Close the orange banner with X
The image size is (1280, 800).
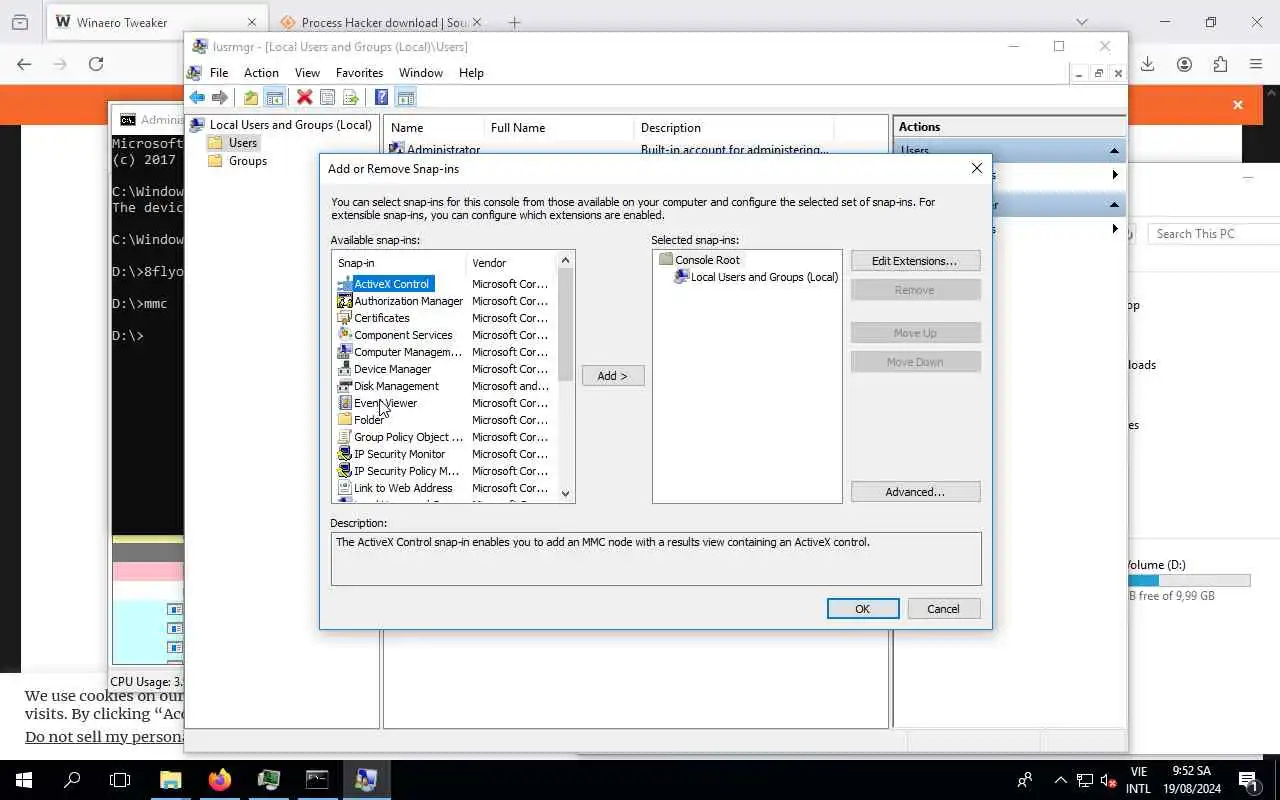pos(1238,105)
